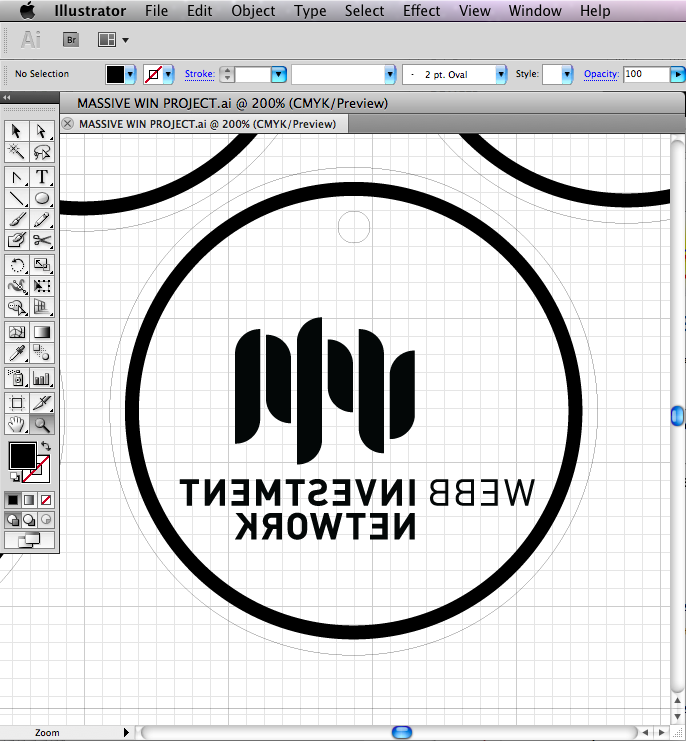Swap fill and stroke colors arrow
Screen dimensions: 686x741
pos(46,446)
